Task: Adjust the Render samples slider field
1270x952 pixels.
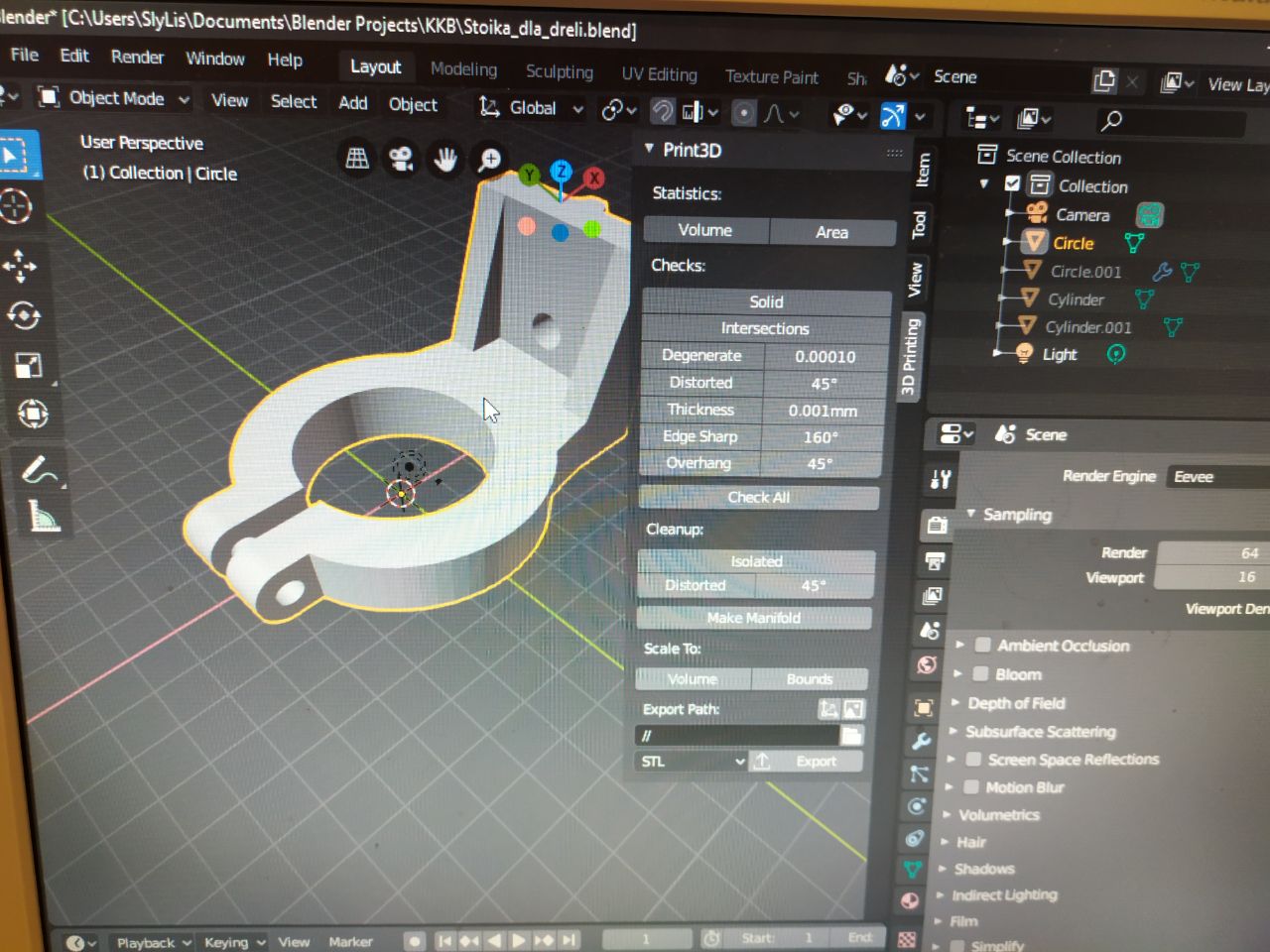Action: 1210,552
